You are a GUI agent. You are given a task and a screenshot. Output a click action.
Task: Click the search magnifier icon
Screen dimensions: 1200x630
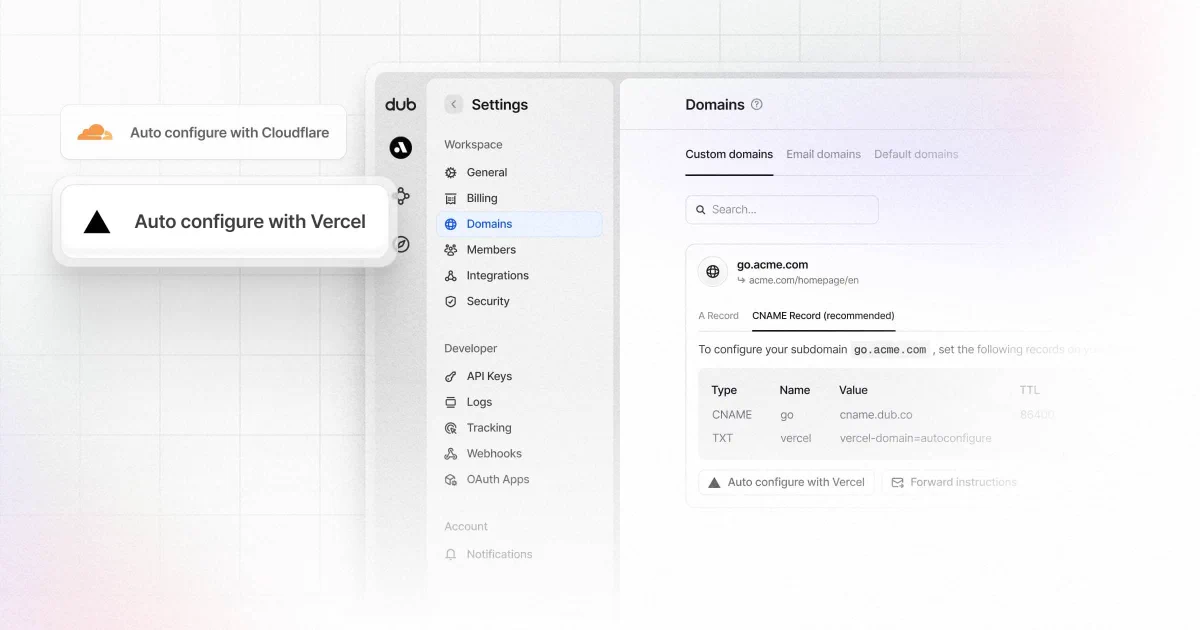[x=701, y=210]
